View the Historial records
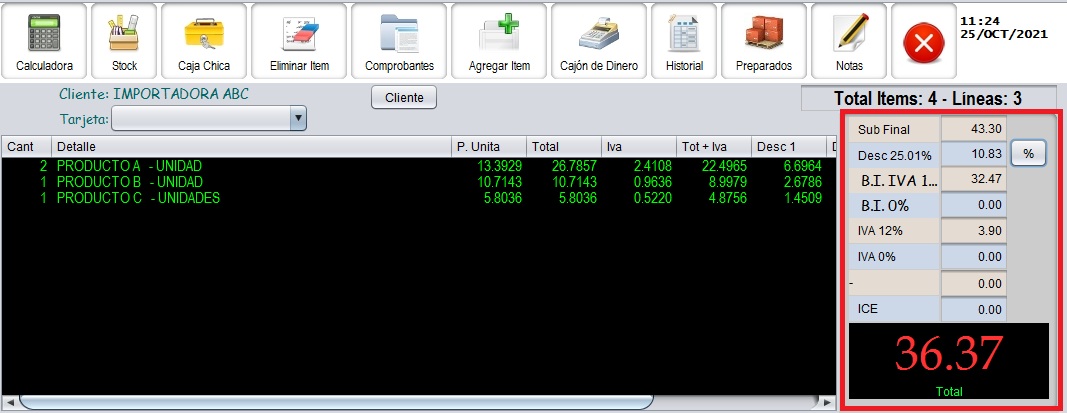The width and height of the screenshot is (1067, 413). [684, 41]
